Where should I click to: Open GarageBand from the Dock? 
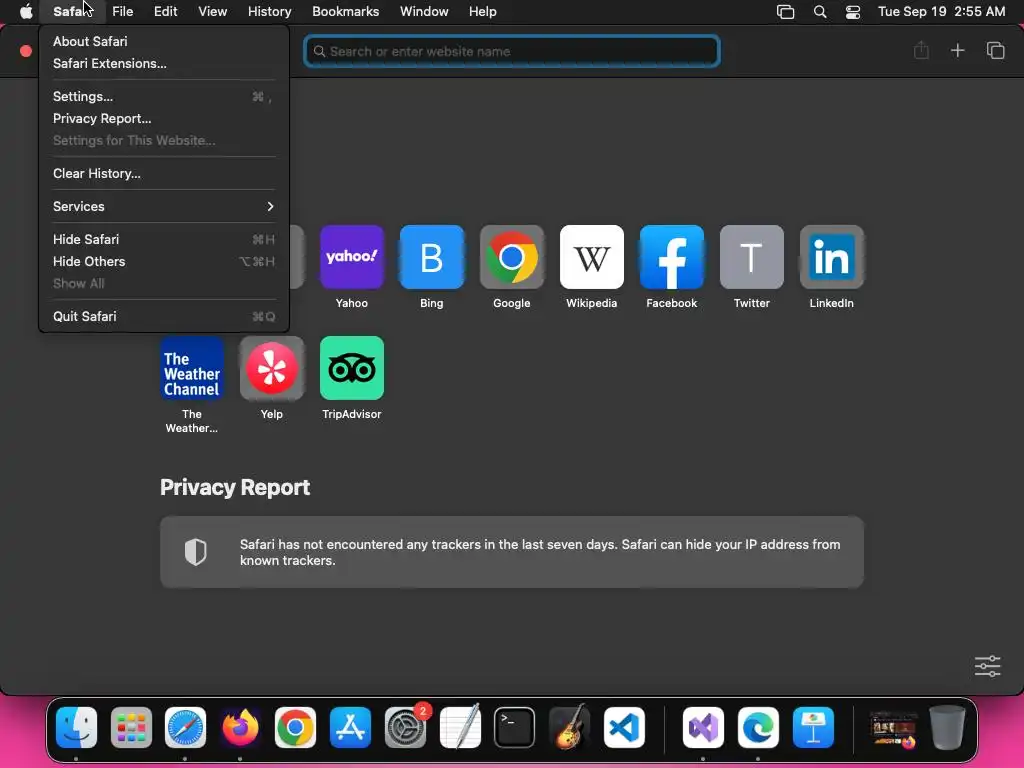coord(569,727)
